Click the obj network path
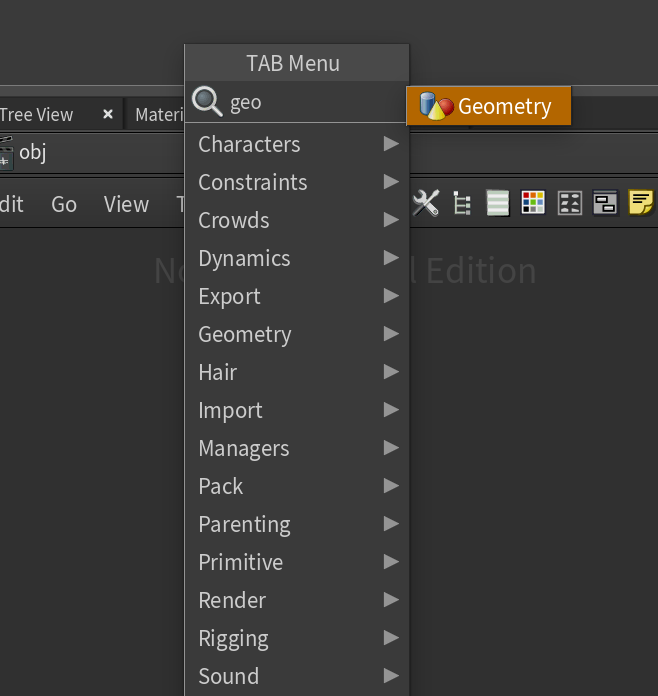The width and height of the screenshot is (658, 696). [x=32, y=152]
